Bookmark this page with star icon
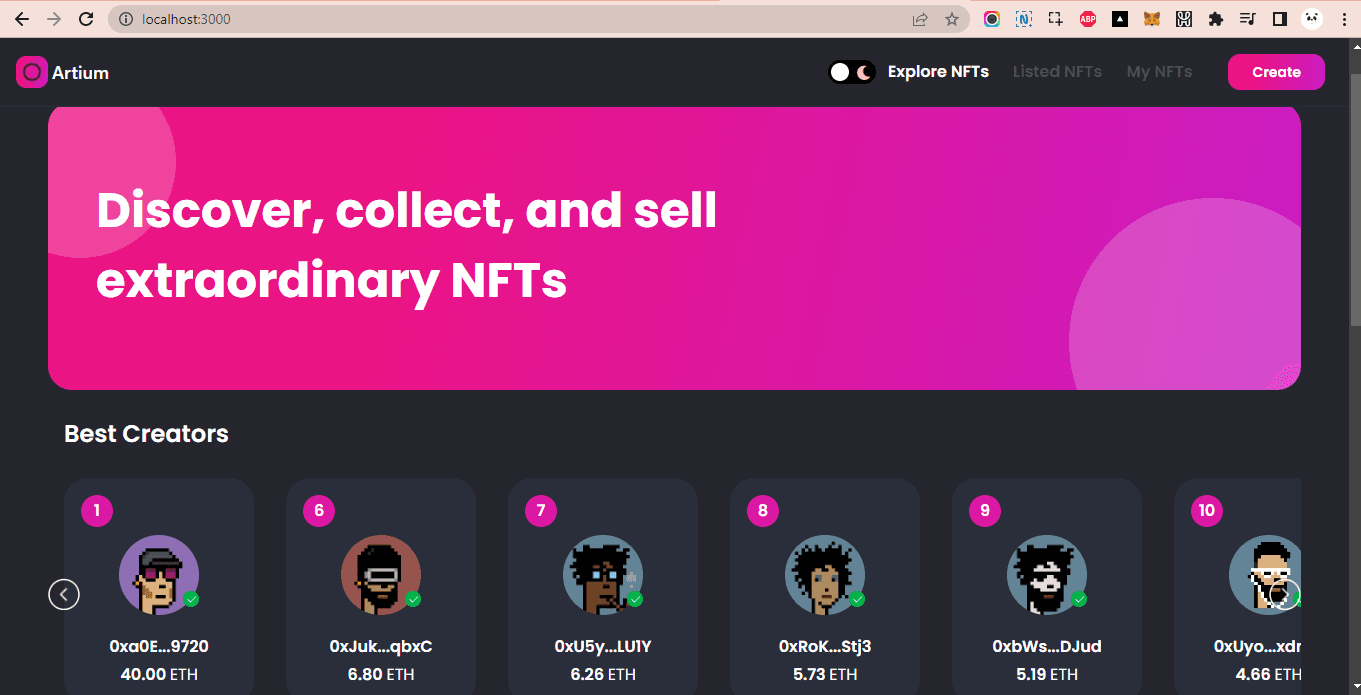The image size is (1361, 695). [952, 19]
